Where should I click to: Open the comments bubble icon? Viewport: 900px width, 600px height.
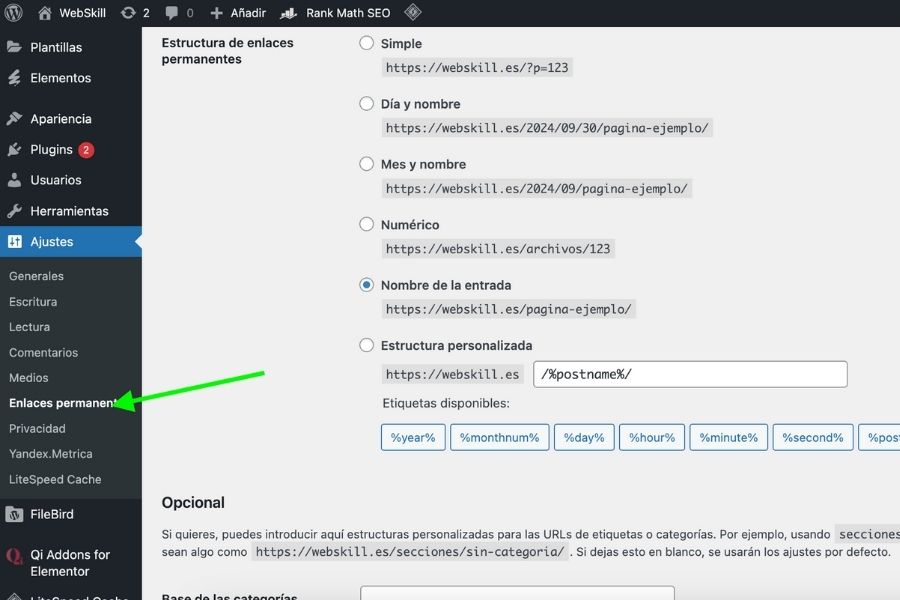click(171, 13)
